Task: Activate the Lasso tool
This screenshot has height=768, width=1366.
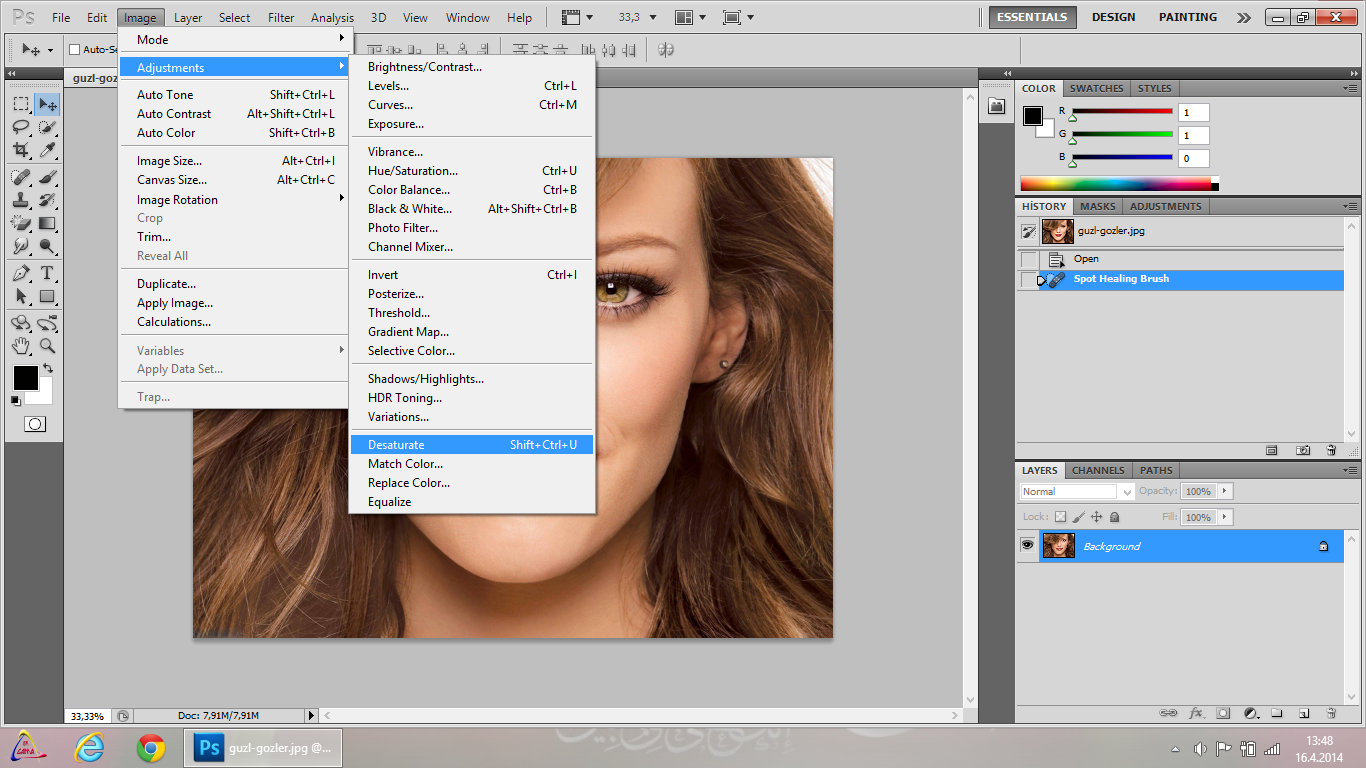Action: 21,127
